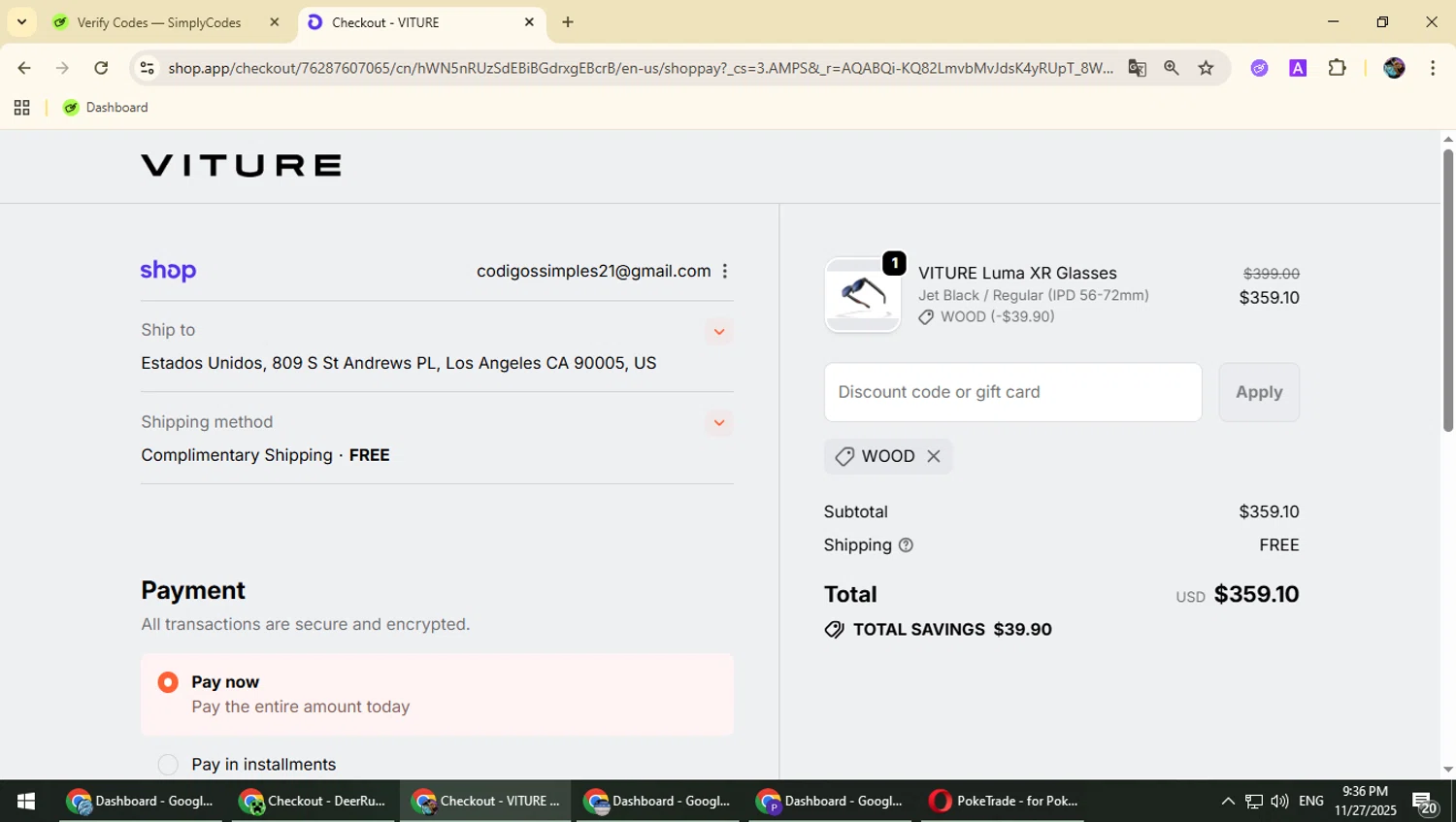This screenshot has width=1456, height=822.
Task: Open the zoom magnifier icon
Action: coord(1172,68)
